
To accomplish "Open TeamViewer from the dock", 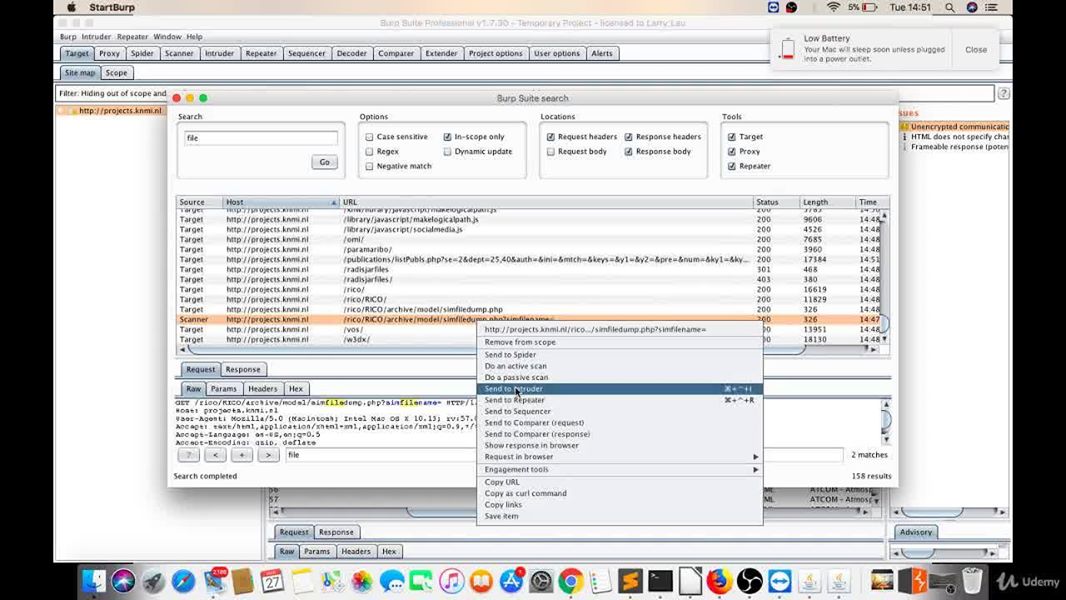I will click(x=779, y=581).
